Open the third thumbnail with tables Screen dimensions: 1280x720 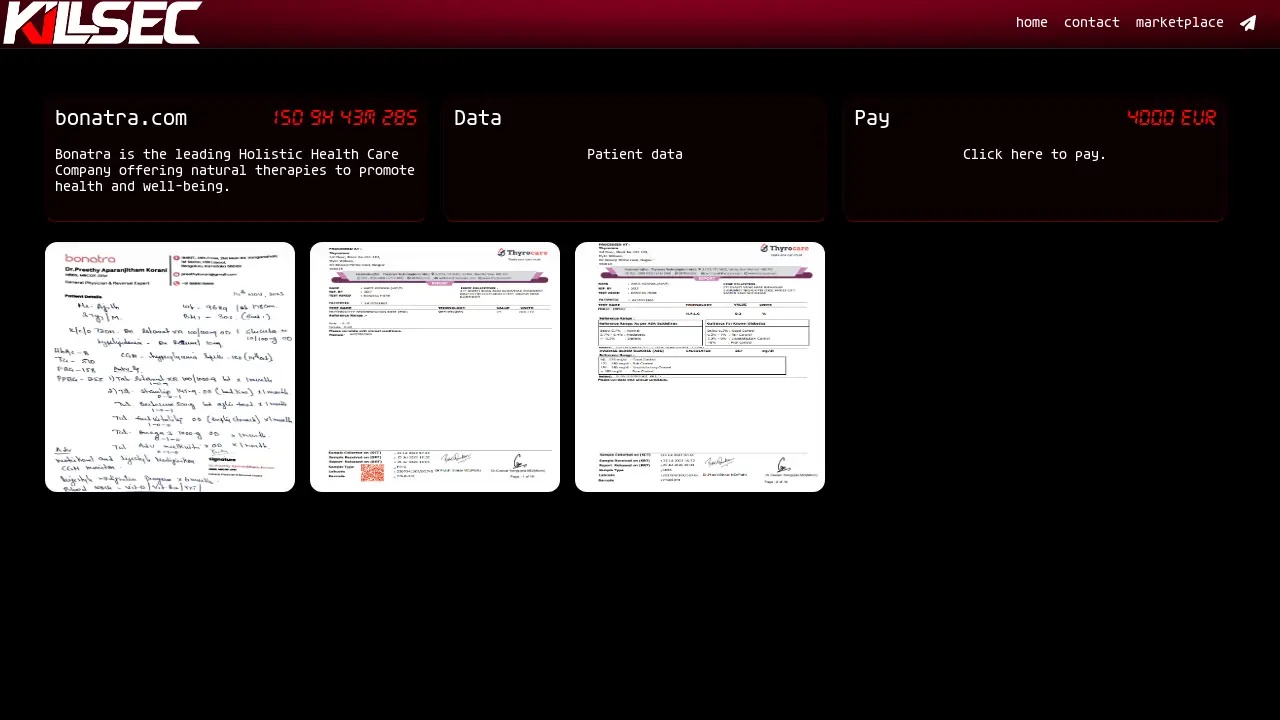pos(700,367)
